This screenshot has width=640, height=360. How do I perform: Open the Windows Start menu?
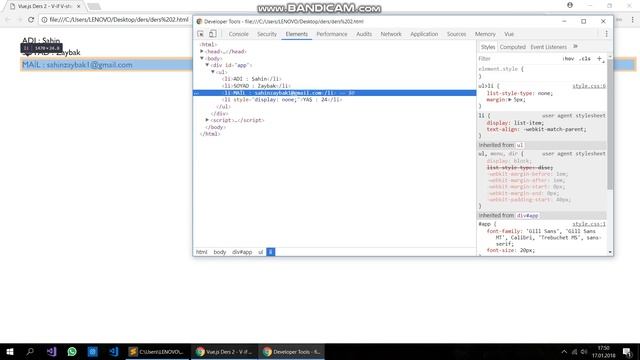coord(10,351)
